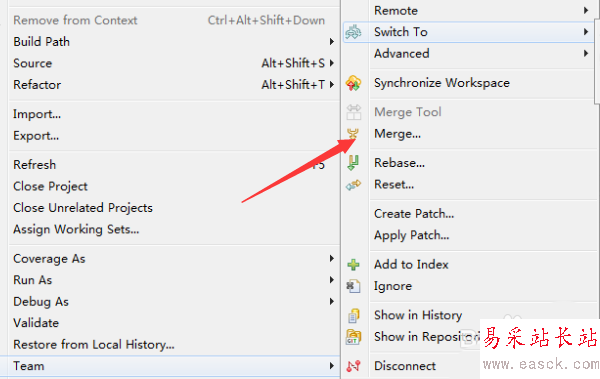Click the Show in Repositories GIT icon
The height and width of the screenshot is (379, 600).
click(353, 337)
